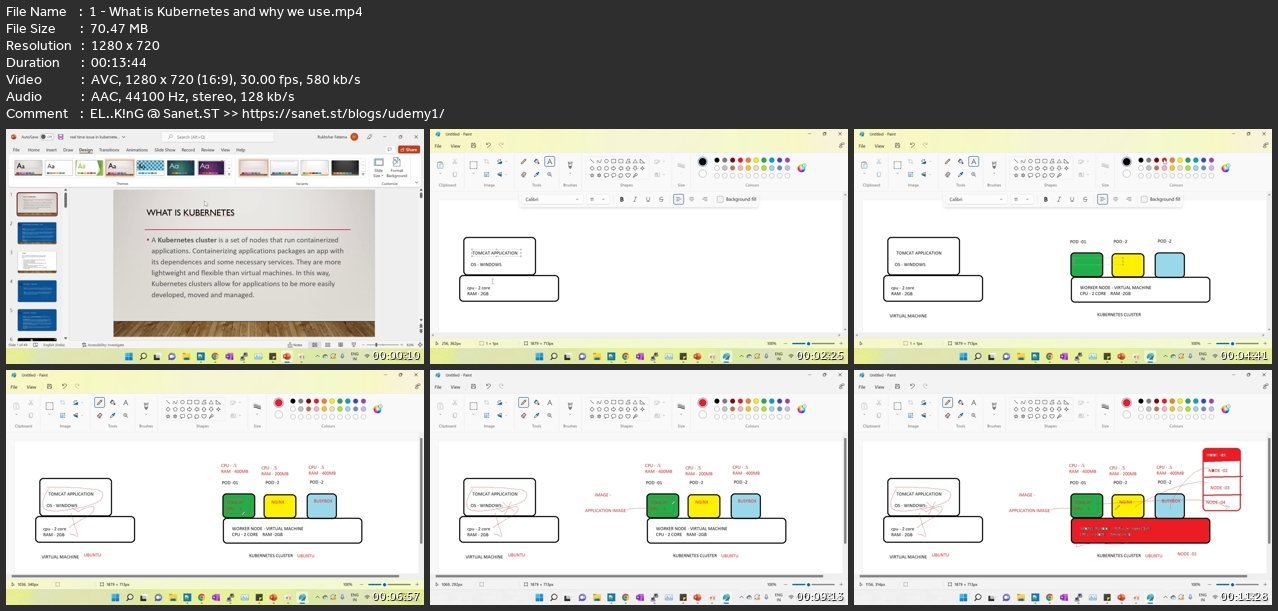Expand the Themes gallery arrow in PowerPoint
The height and width of the screenshot is (611, 1278).
(229, 174)
